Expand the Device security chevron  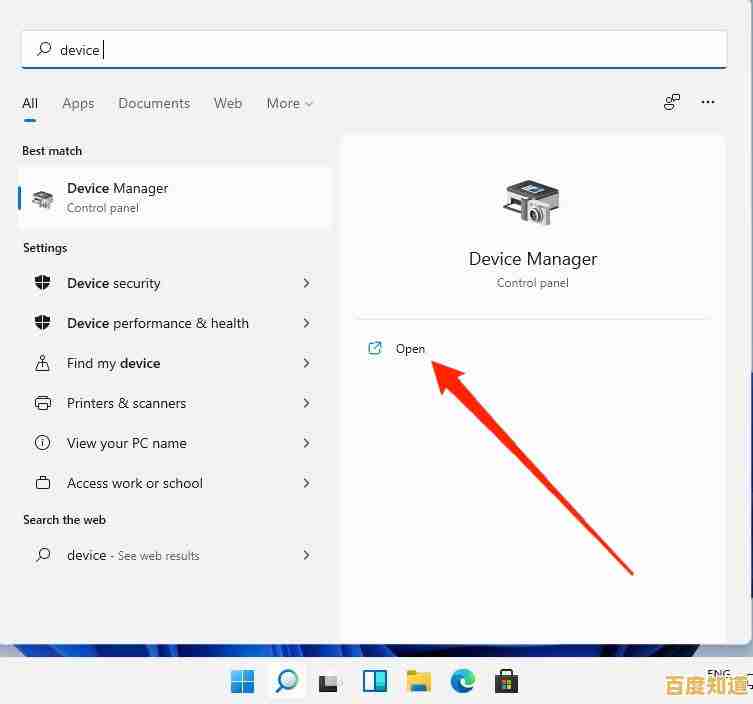point(306,283)
